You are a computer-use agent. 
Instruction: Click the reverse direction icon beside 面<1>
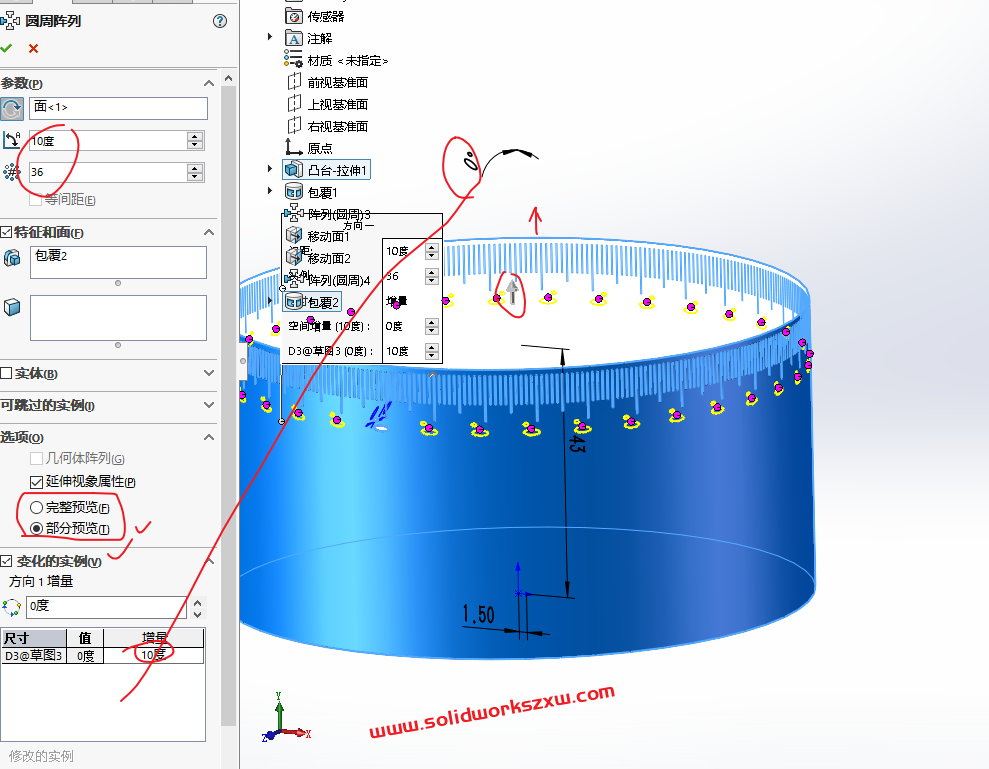coord(12,109)
